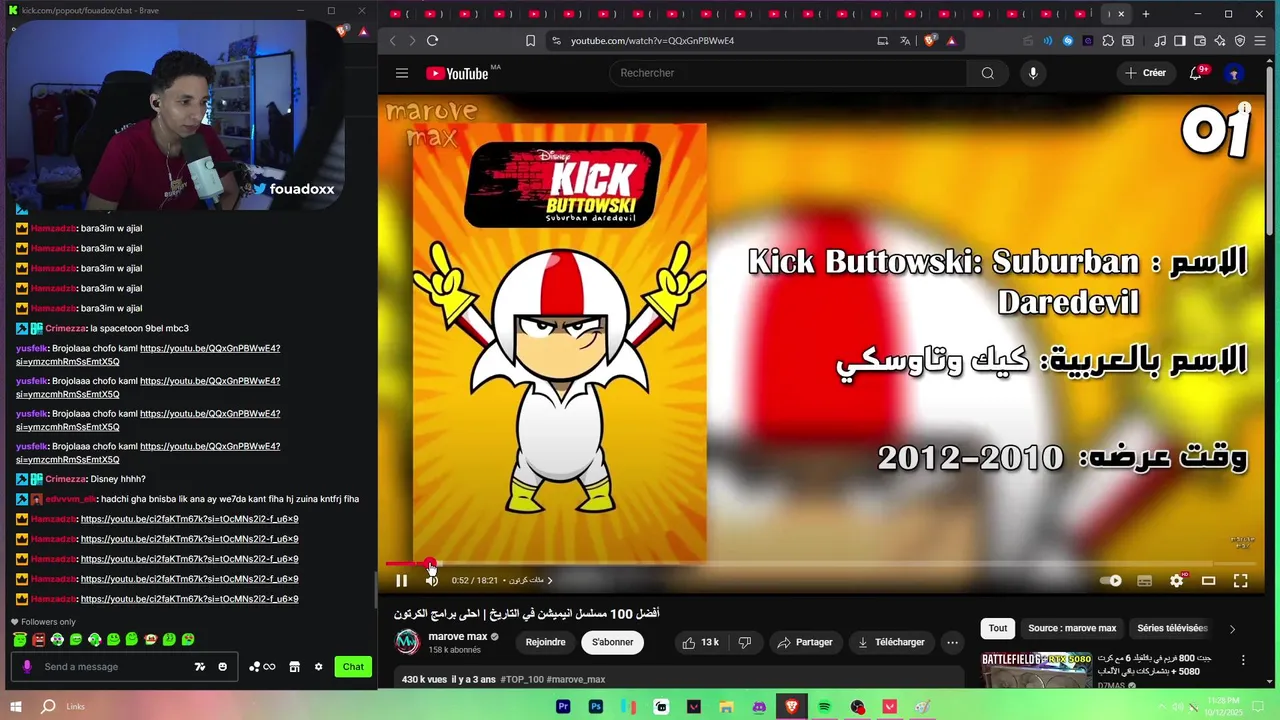Click the Rejoindre button
Screen dimensions: 1280x720
click(x=545, y=642)
